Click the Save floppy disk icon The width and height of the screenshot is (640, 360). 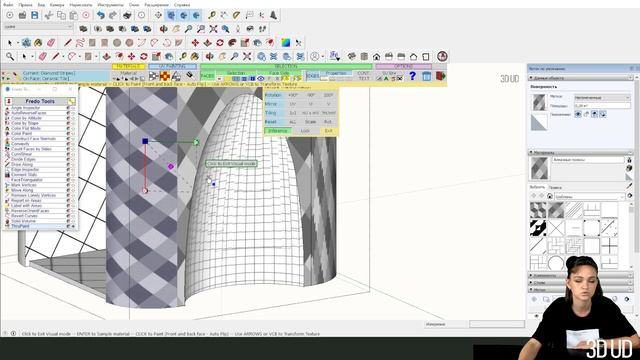coord(35,16)
